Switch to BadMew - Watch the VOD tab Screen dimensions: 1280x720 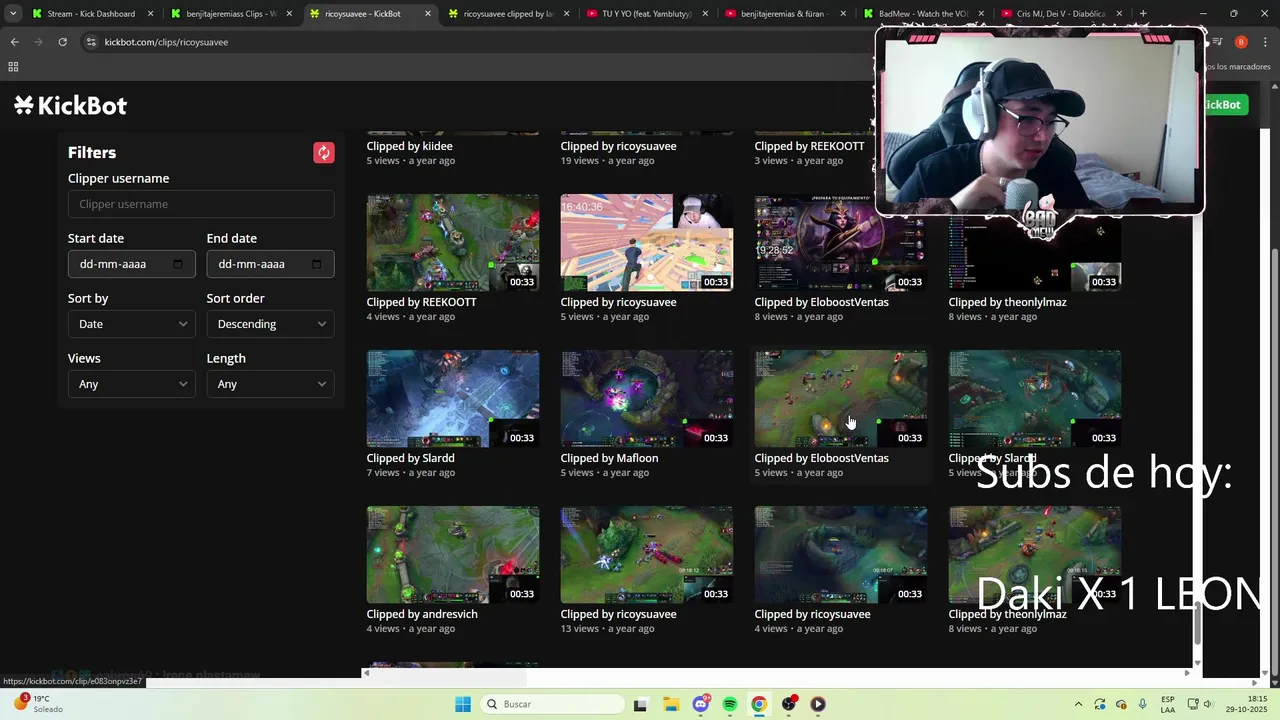pyautogui.click(x=923, y=14)
